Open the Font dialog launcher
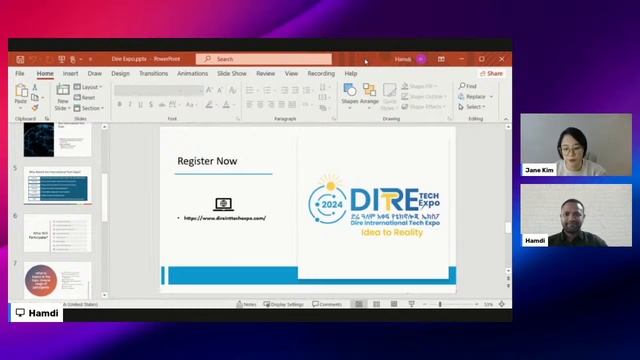 pyautogui.click(x=238, y=119)
